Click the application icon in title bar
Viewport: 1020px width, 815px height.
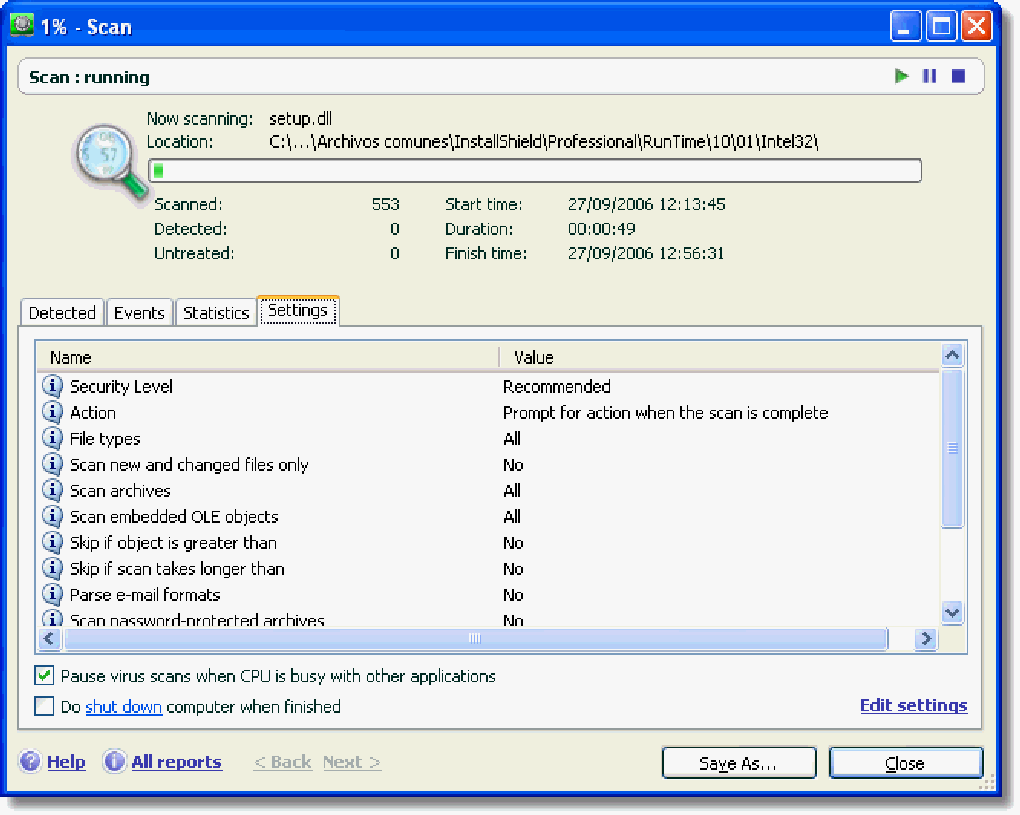pos(21,25)
